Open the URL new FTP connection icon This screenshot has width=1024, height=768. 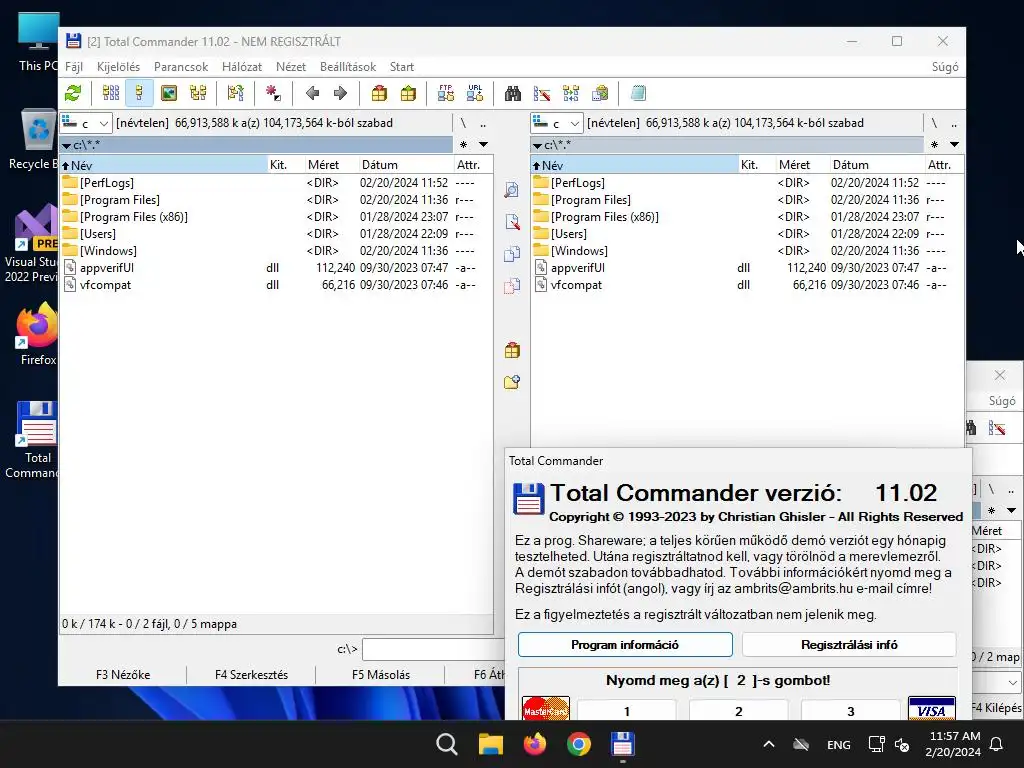(475, 93)
